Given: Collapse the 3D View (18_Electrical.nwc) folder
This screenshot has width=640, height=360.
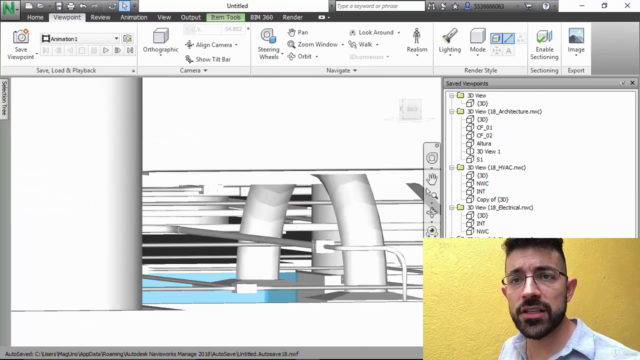Looking at the screenshot, I should (451, 207).
